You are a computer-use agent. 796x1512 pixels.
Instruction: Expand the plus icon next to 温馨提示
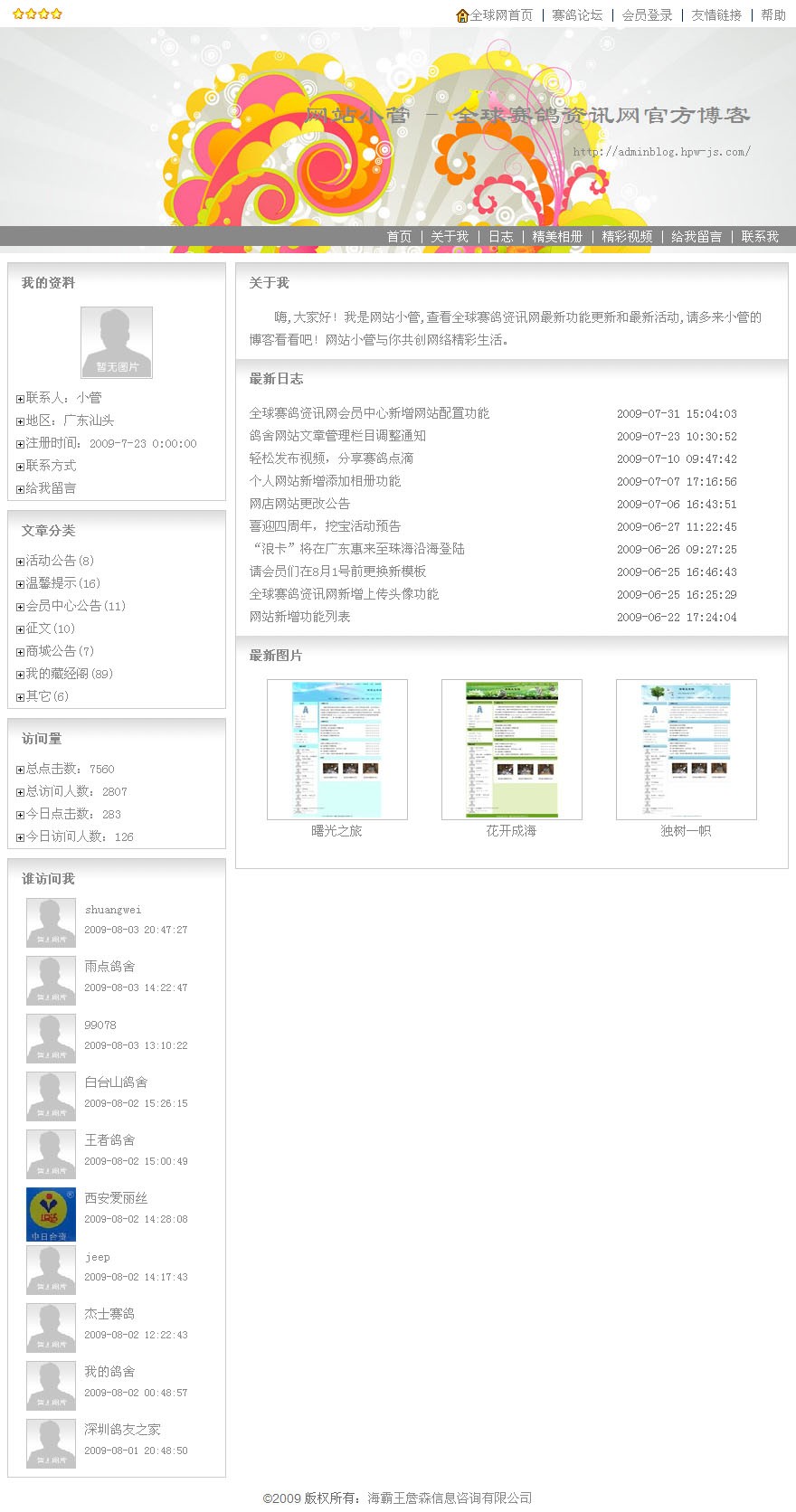click(20, 584)
